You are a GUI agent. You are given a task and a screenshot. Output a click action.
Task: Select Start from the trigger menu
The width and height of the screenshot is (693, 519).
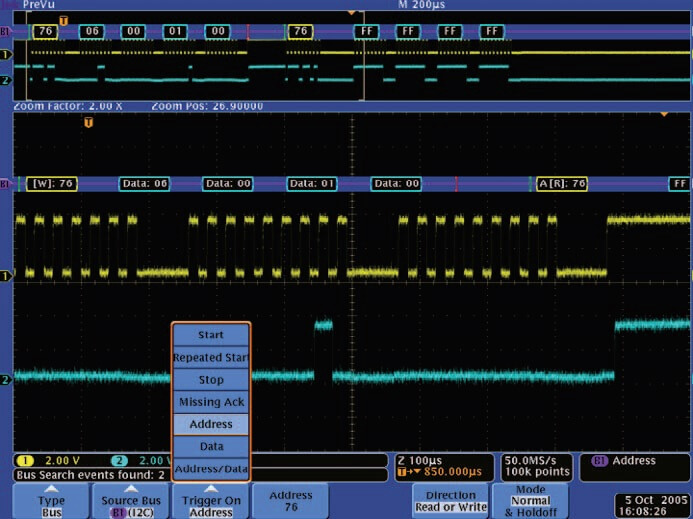click(211, 335)
